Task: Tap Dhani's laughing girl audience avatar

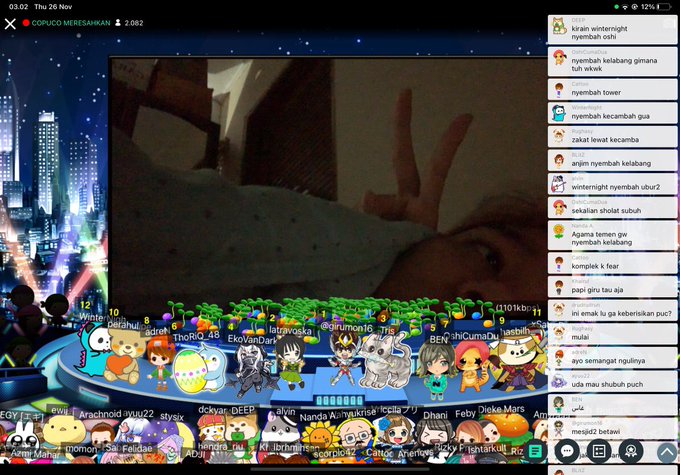Action: tap(433, 434)
